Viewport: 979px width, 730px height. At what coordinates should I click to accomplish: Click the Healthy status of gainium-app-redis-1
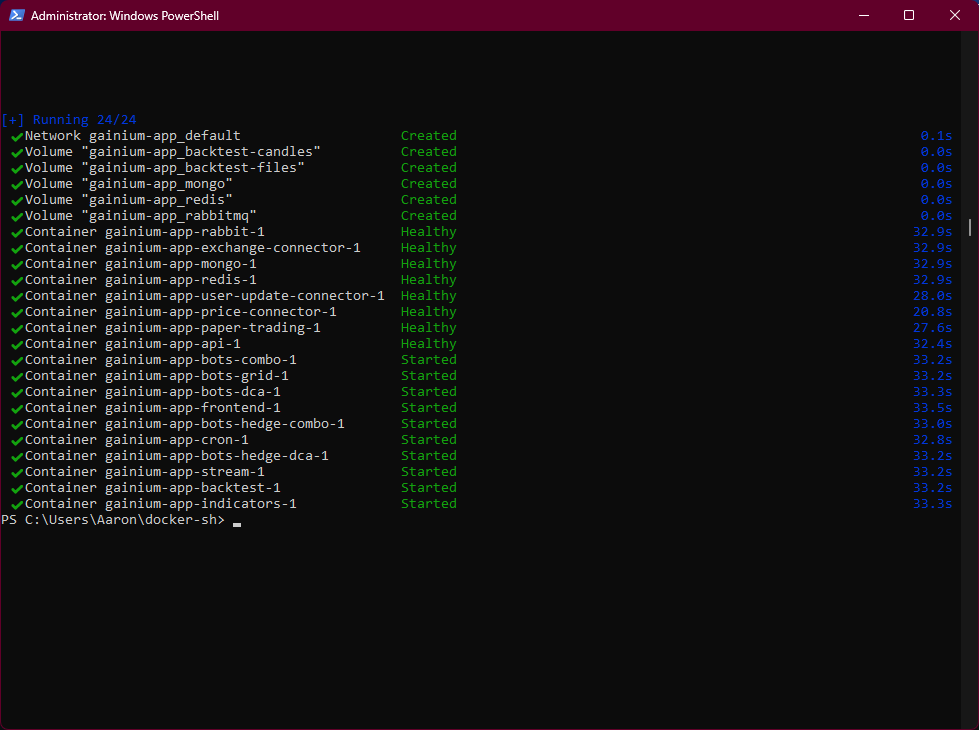tap(428, 280)
